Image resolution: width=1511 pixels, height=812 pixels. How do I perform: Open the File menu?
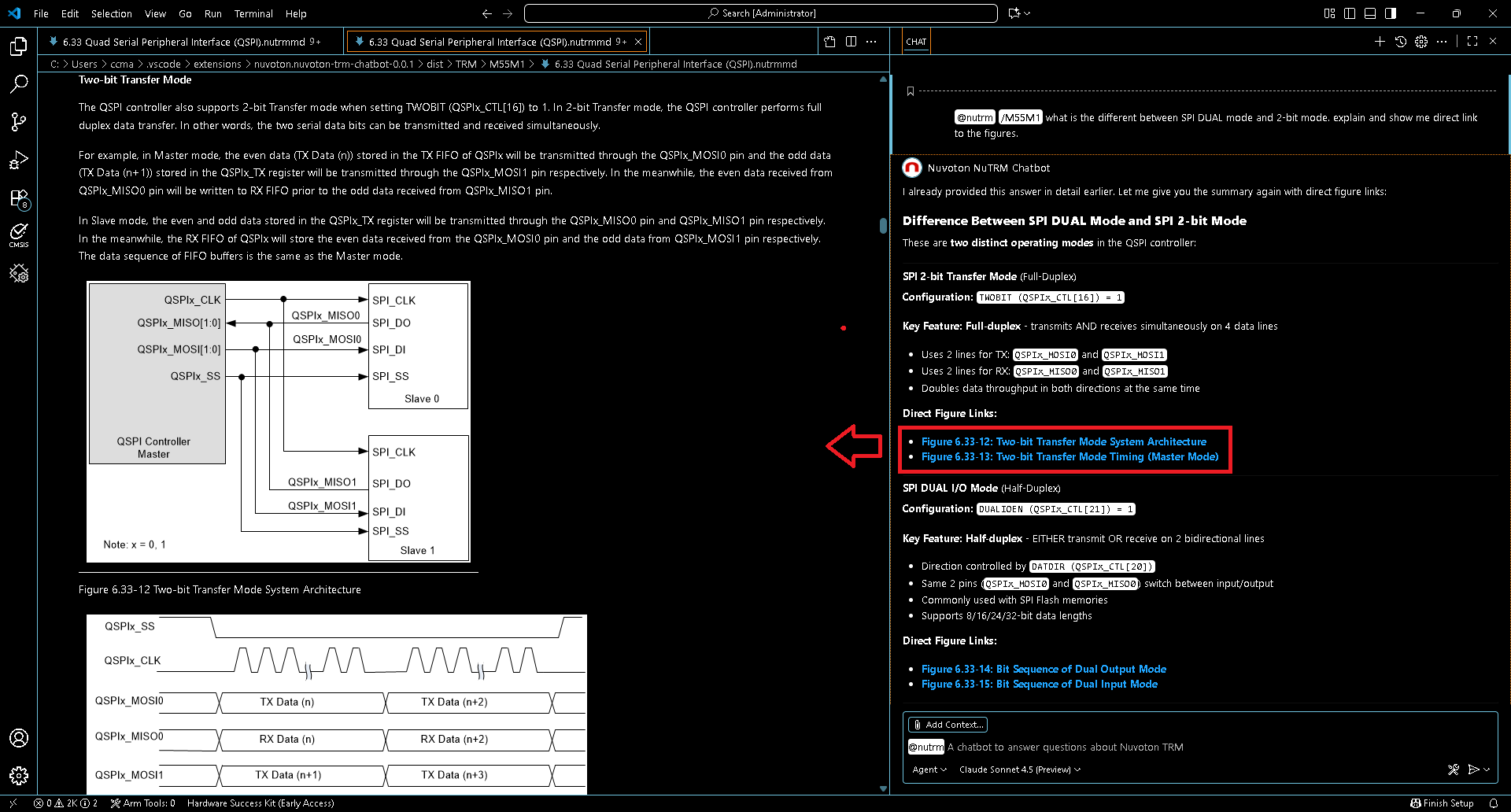pyautogui.click(x=41, y=13)
